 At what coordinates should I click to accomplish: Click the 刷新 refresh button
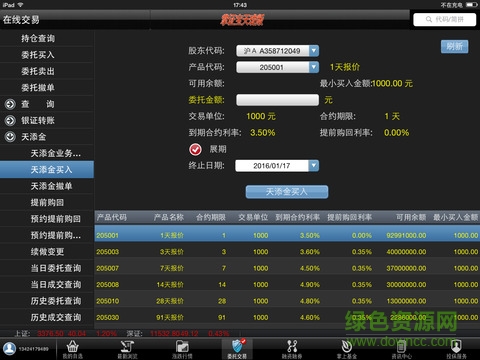(455, 47)
